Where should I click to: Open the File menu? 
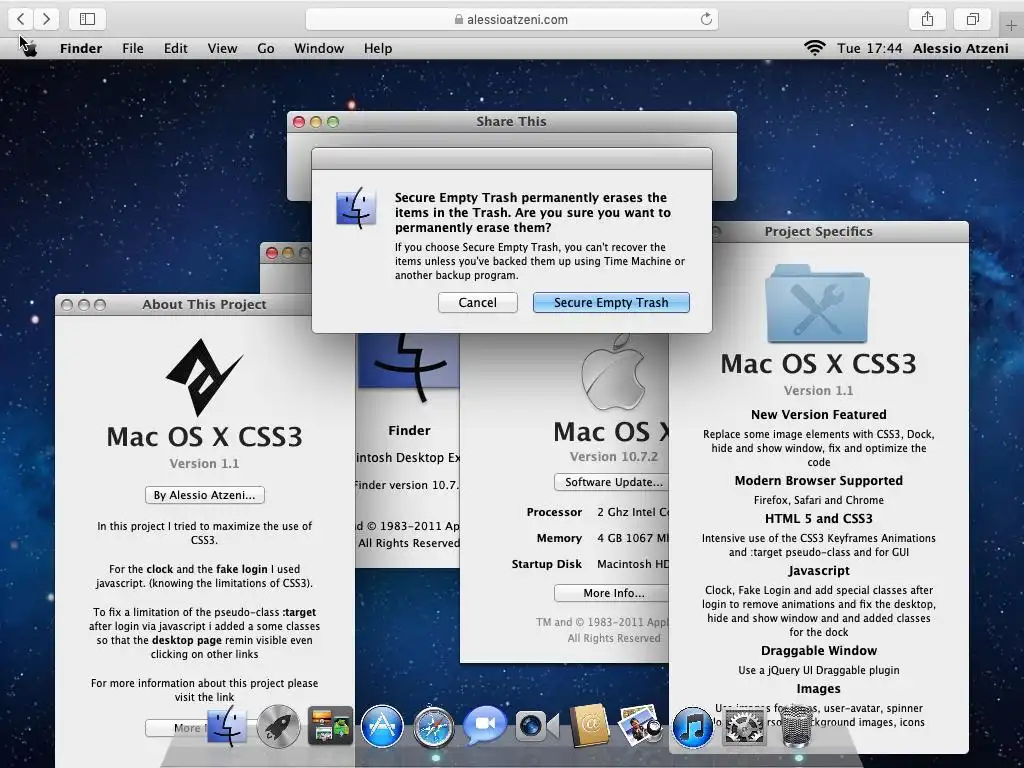(133, 48)
